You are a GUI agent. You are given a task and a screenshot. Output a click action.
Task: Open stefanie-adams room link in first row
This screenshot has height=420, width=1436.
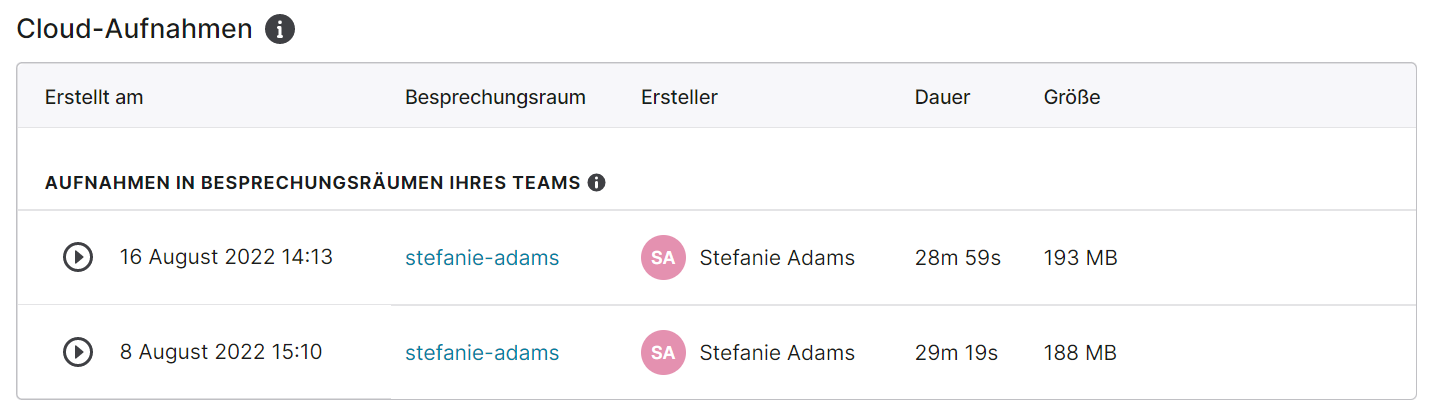point(482,258)
